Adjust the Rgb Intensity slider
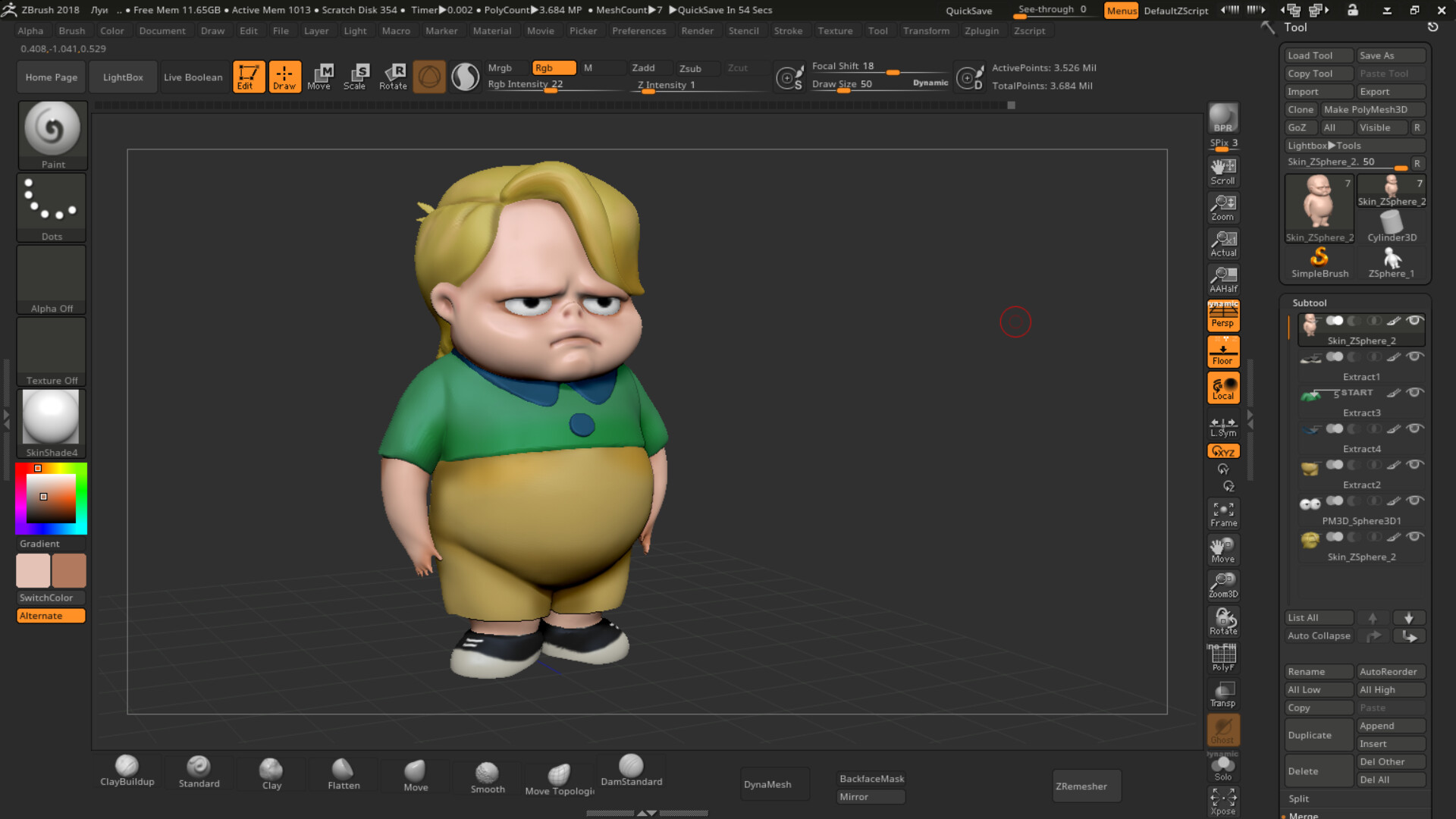Screen dimensions: 1456x819 click(x=554, y=84)
